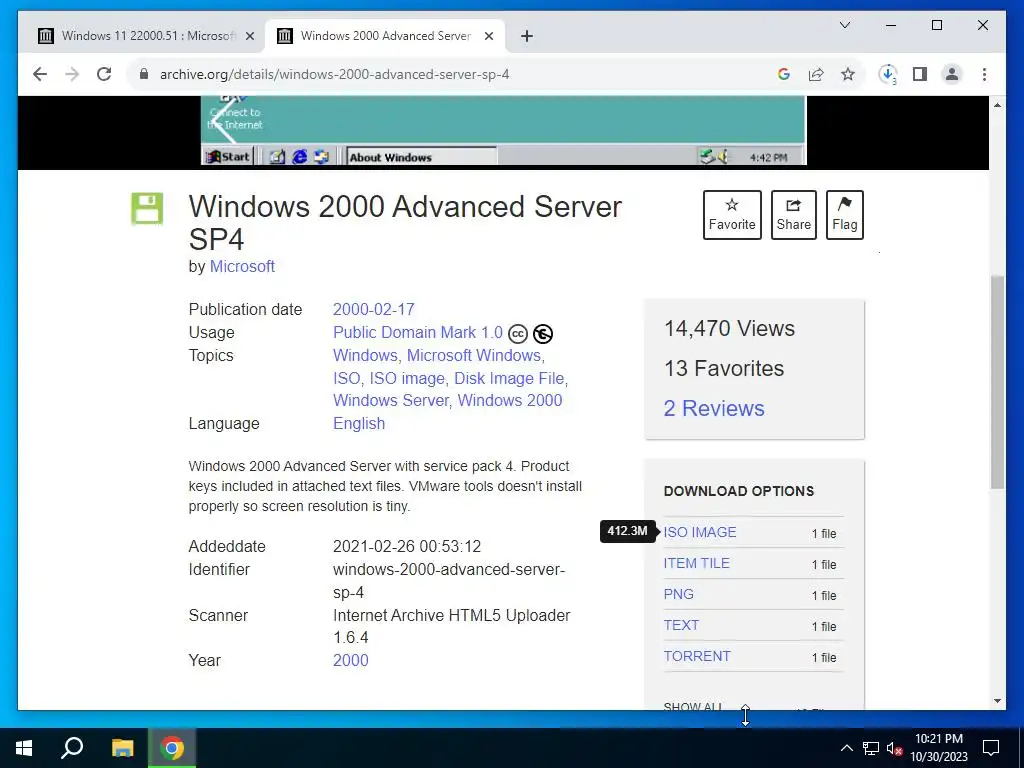Download the ISO IMAGE option
Image resolution: width=1024 pixels, height=768 pixels.
click(x=700, y=532)
